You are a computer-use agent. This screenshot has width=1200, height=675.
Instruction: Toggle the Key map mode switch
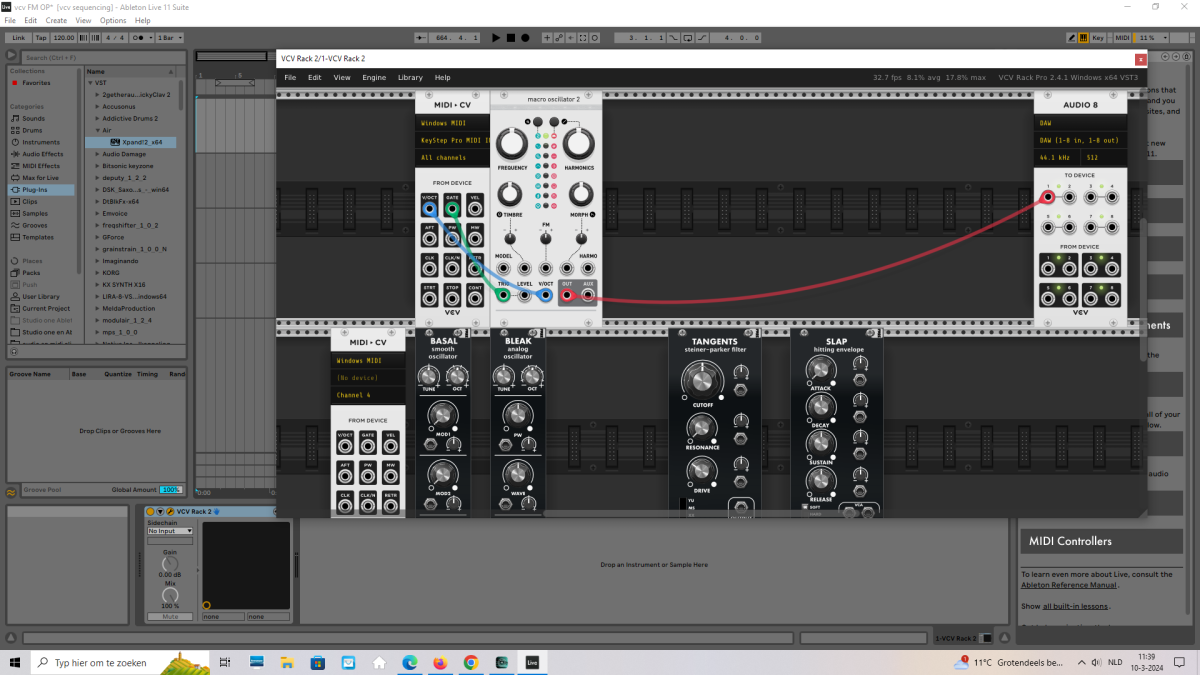coord(1099,37)
